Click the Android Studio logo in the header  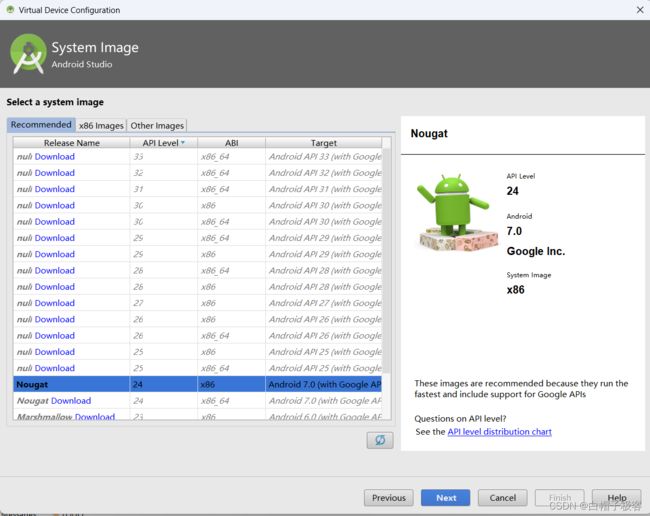coord(28,54)
